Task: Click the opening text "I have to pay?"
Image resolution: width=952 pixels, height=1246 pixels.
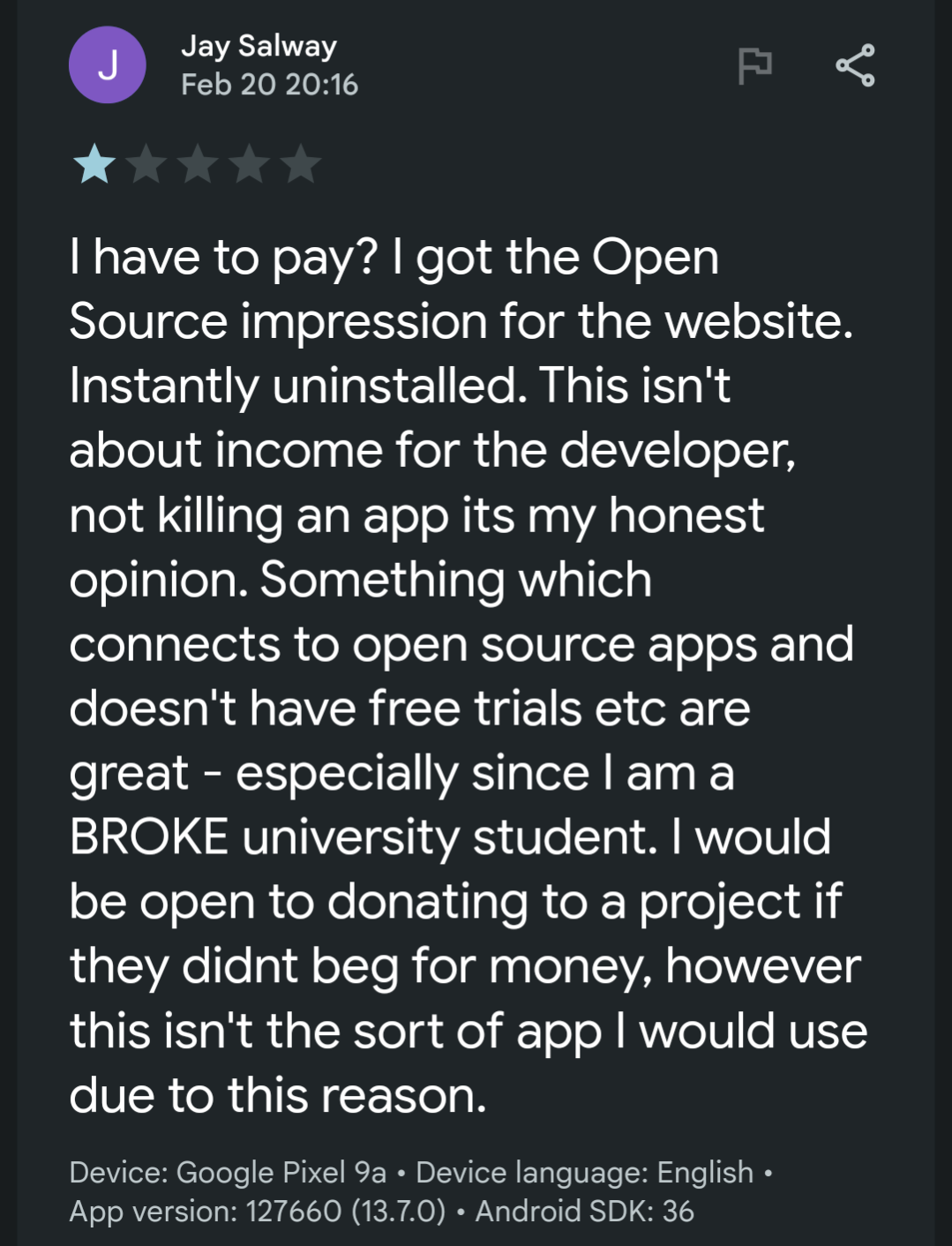Action: [224, 258]
